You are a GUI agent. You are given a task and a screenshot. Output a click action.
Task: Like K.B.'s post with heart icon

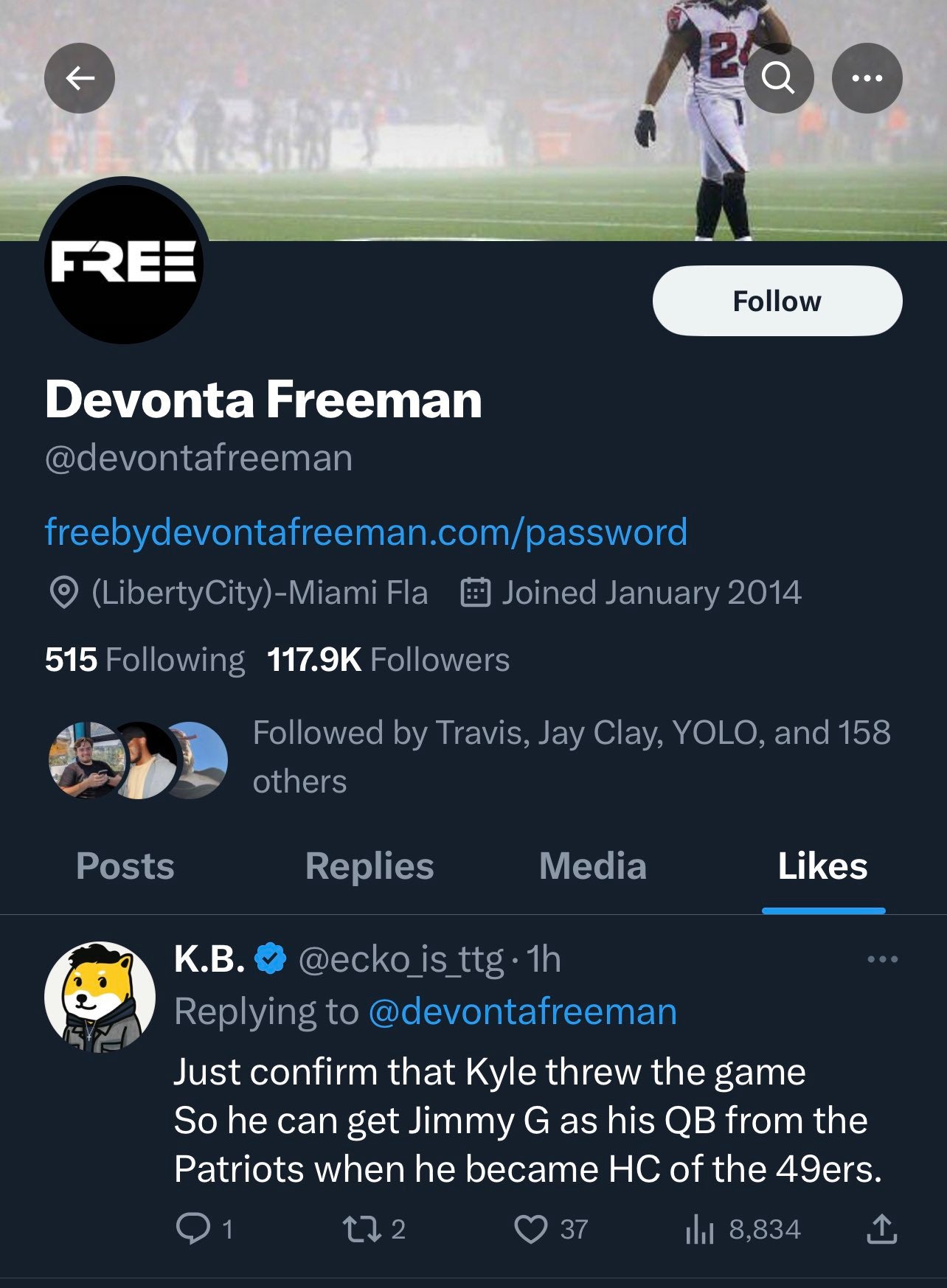coord(530,1229)
